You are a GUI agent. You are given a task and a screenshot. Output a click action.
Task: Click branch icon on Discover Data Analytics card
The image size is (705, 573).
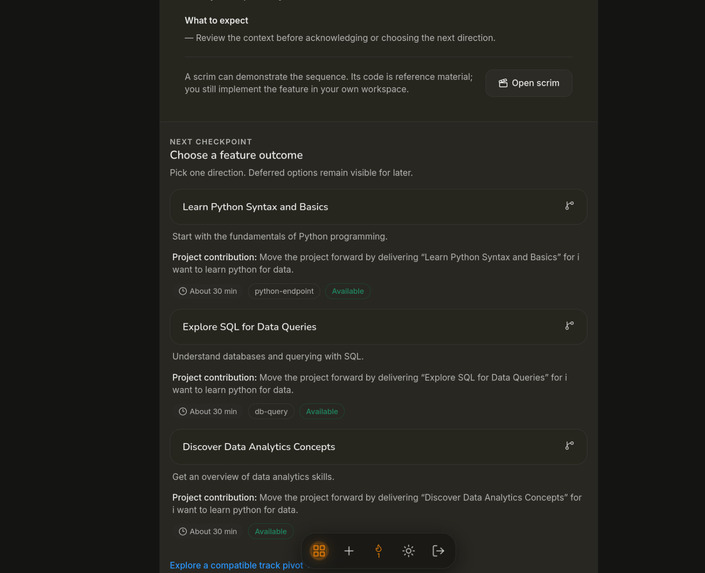[569, 446]
